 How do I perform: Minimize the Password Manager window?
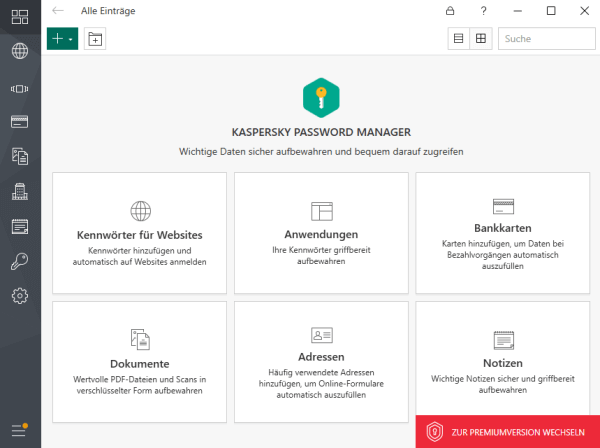point(517,11)
